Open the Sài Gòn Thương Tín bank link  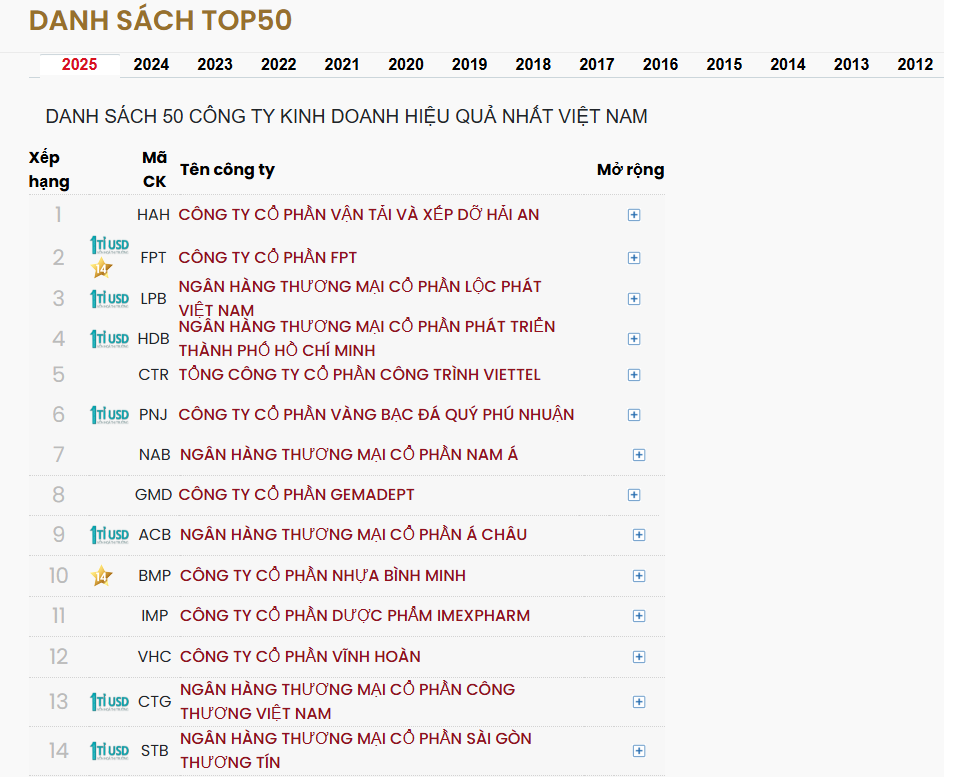pos(356,750)
